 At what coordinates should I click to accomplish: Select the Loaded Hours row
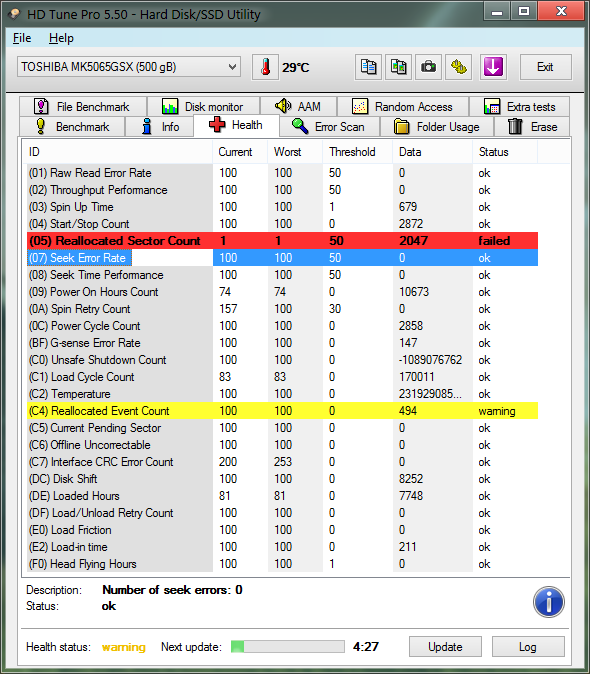point(282,496)
